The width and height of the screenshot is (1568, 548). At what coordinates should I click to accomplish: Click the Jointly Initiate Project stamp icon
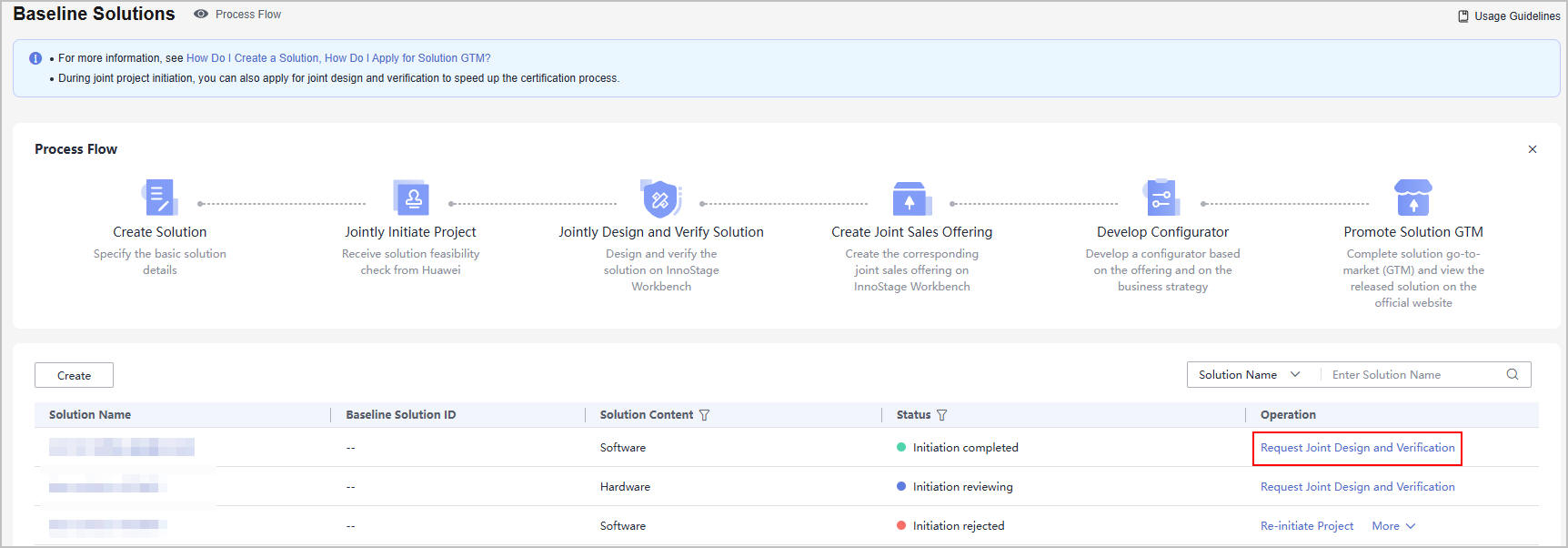click(410, 198)
